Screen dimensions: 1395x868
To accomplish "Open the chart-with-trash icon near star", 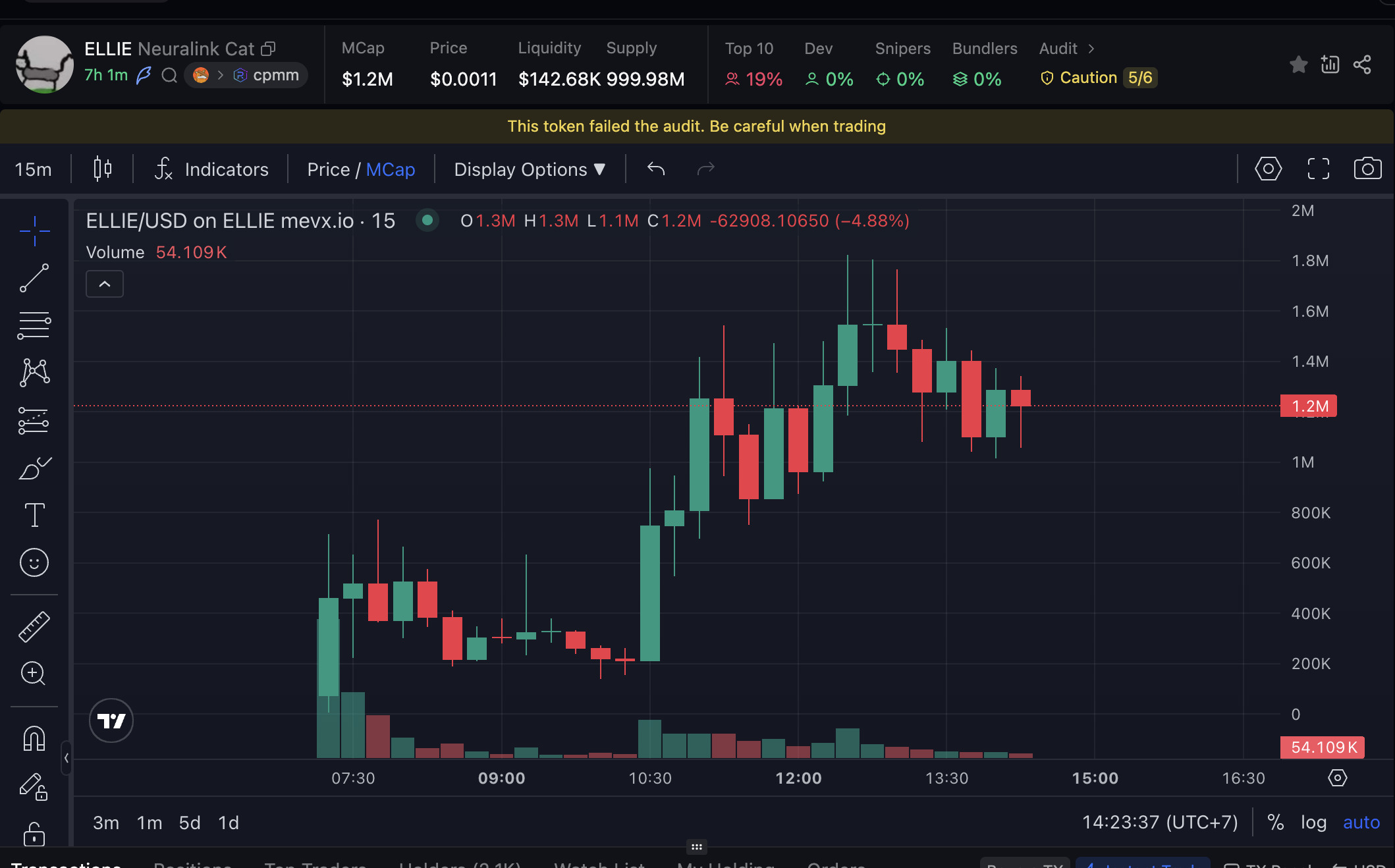I will click(x=1330, y=65).
